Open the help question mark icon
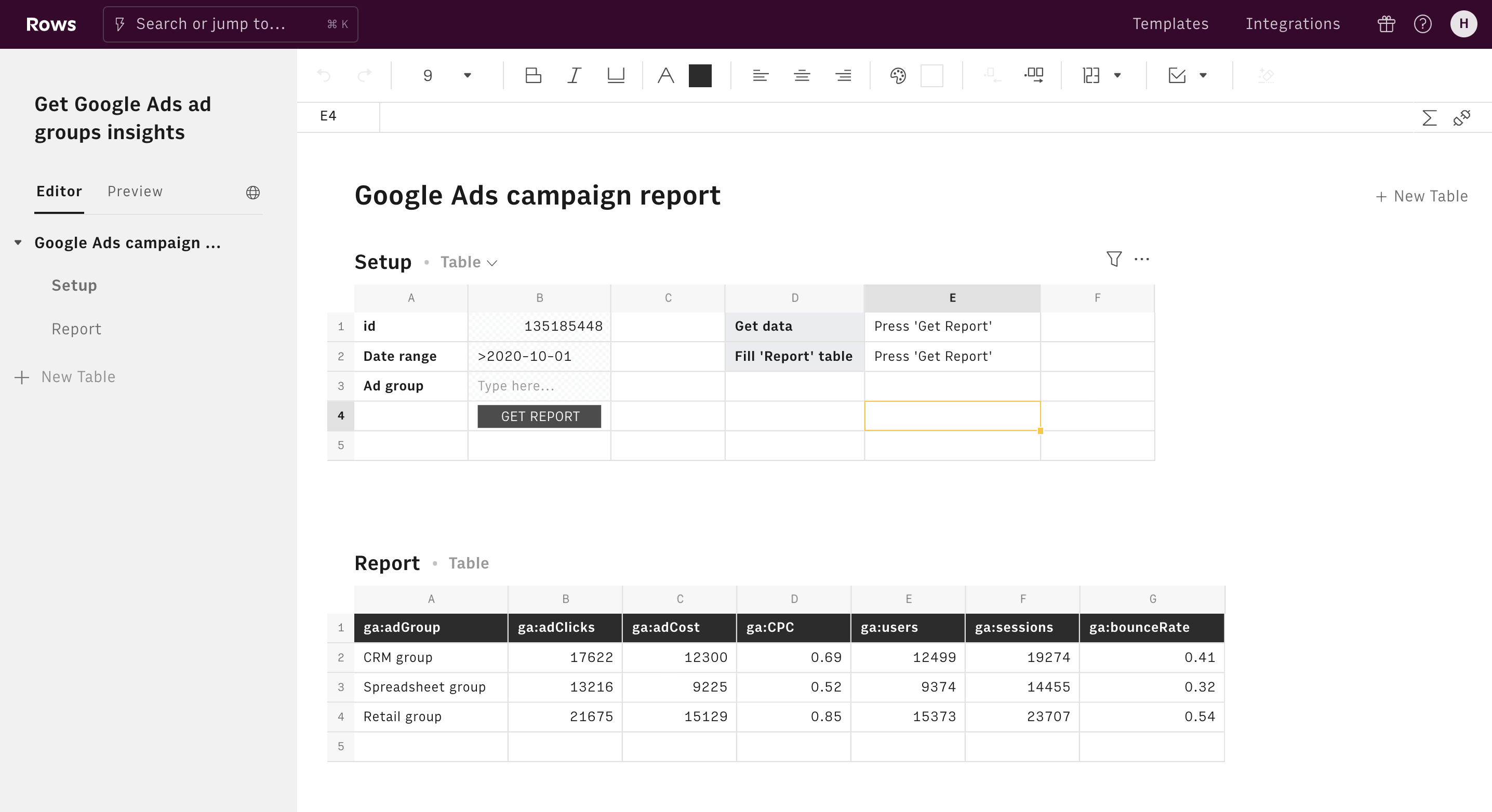This screenshot has width=1492, height=812. coord(1422,24)
